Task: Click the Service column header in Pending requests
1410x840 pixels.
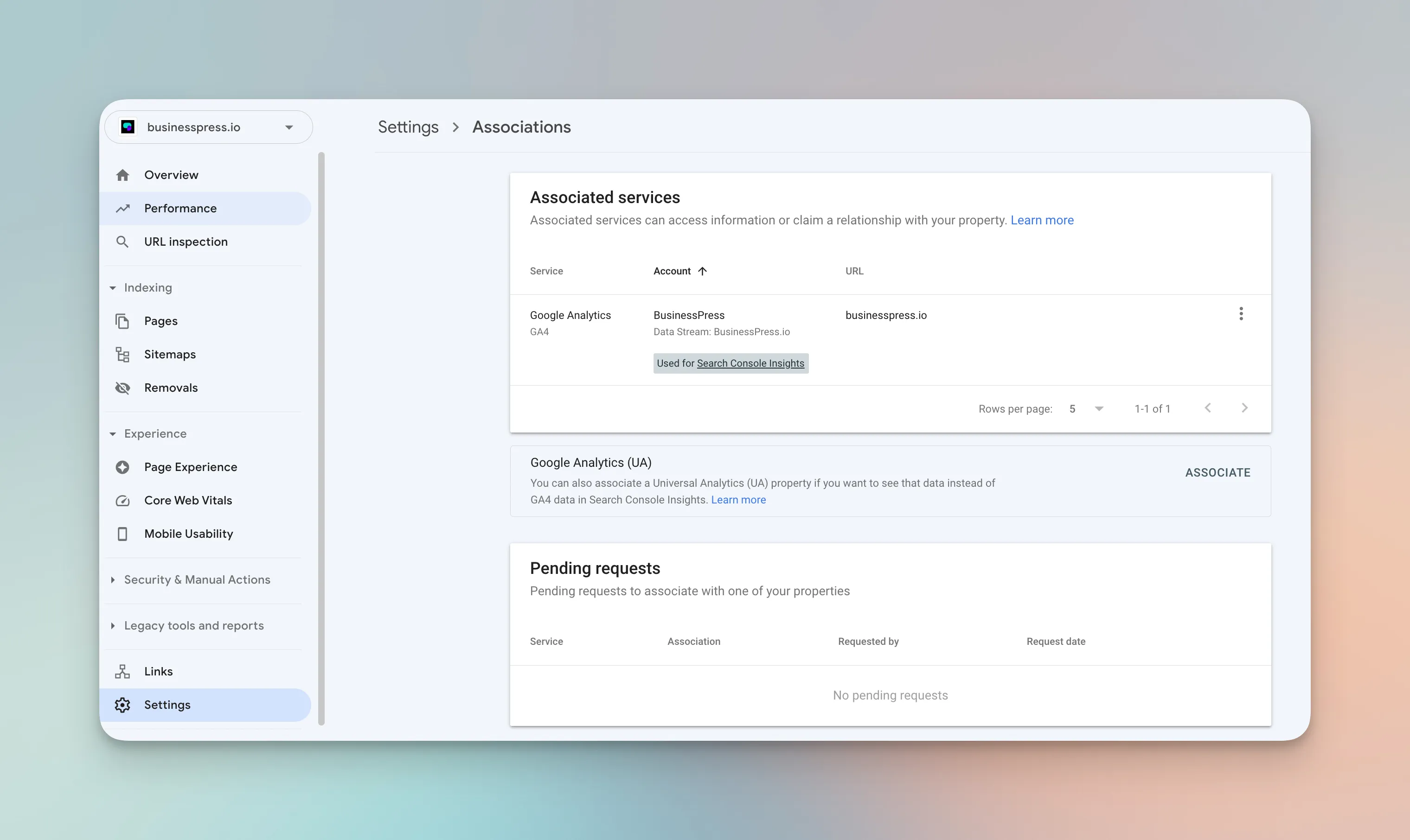Action: point(546,641)
